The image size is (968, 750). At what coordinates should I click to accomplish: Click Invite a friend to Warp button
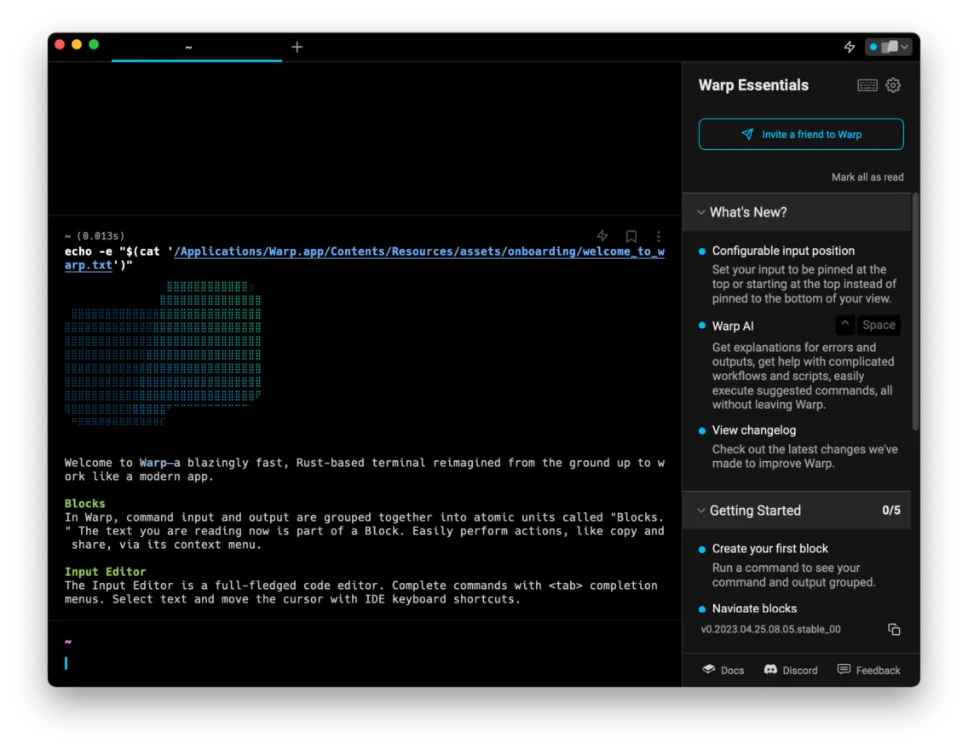(x=801, y=134)
